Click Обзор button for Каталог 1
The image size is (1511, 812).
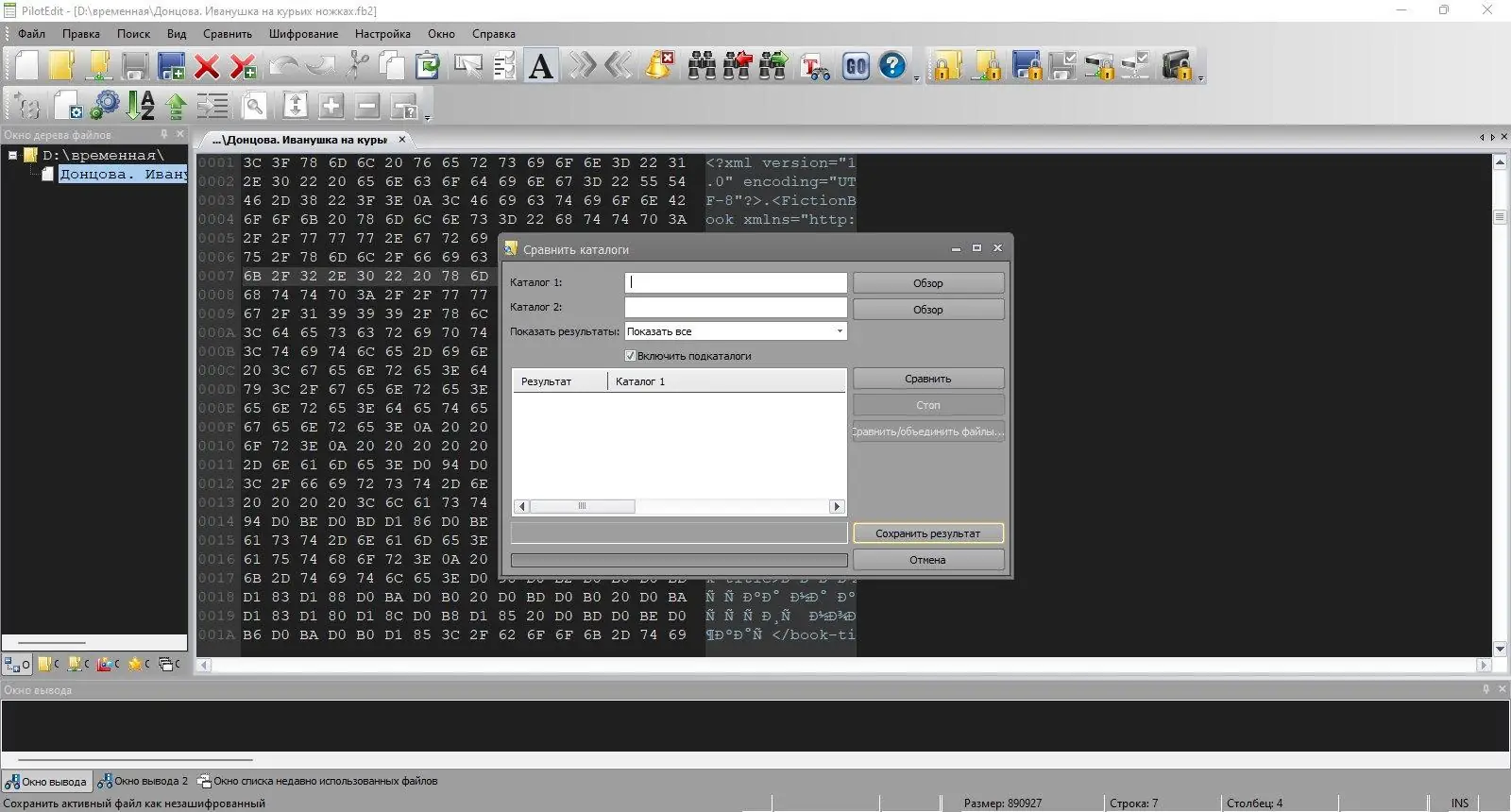click(928, 283)
